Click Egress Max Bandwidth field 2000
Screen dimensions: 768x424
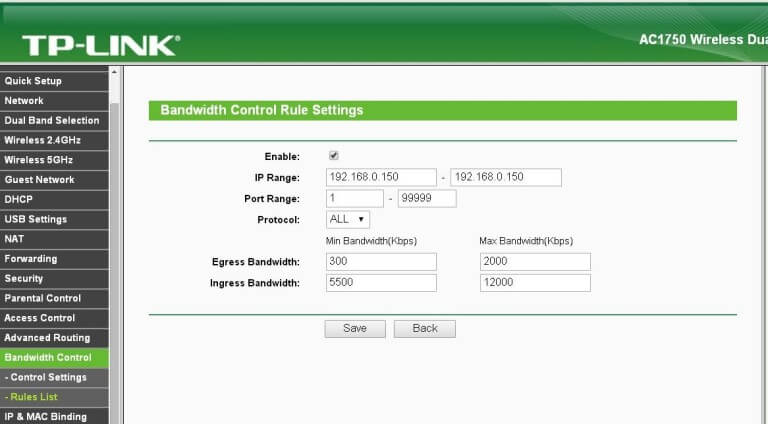pyautogui.click(x=535, y=261)
